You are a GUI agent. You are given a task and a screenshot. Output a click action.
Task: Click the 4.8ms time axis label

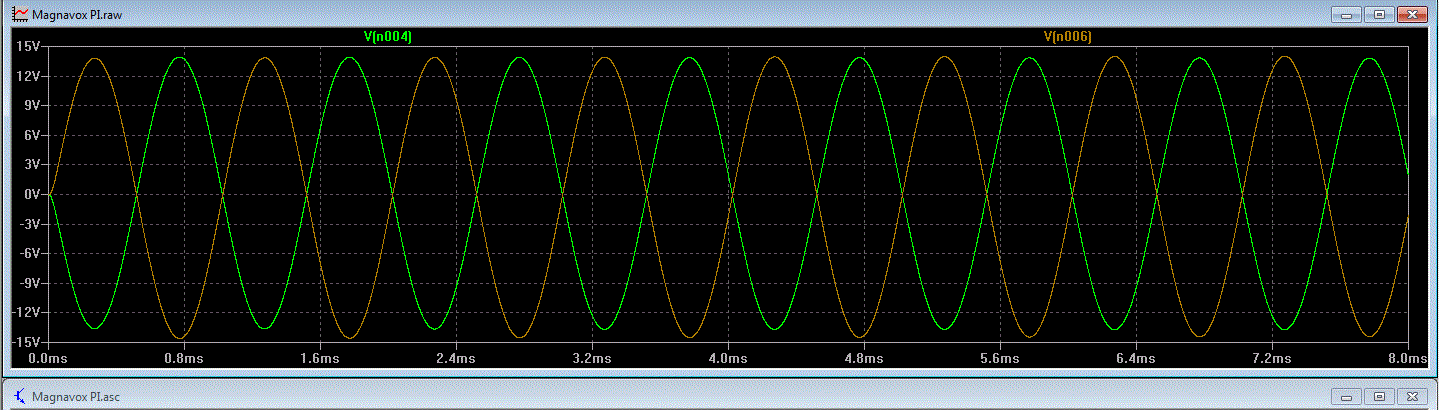[864, 358]
